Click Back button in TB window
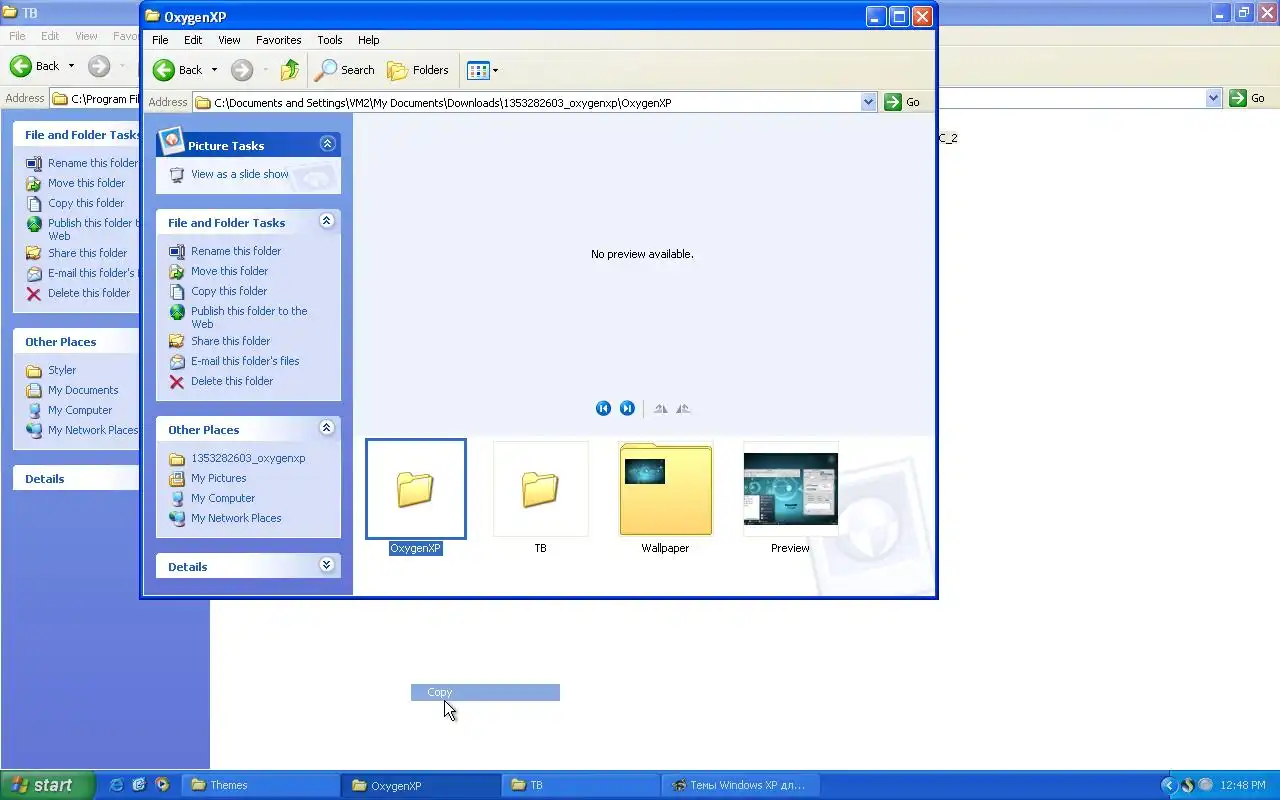 [35, 66]
